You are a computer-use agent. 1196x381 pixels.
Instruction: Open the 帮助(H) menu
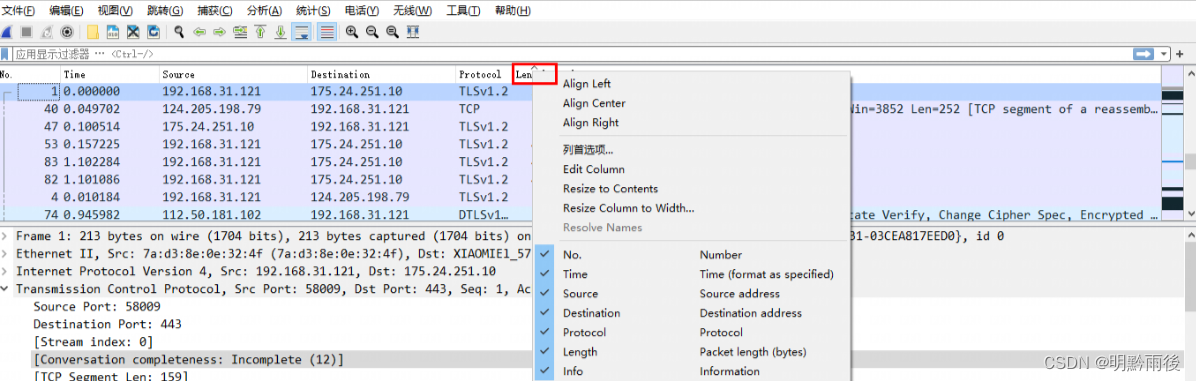(513, 11)
